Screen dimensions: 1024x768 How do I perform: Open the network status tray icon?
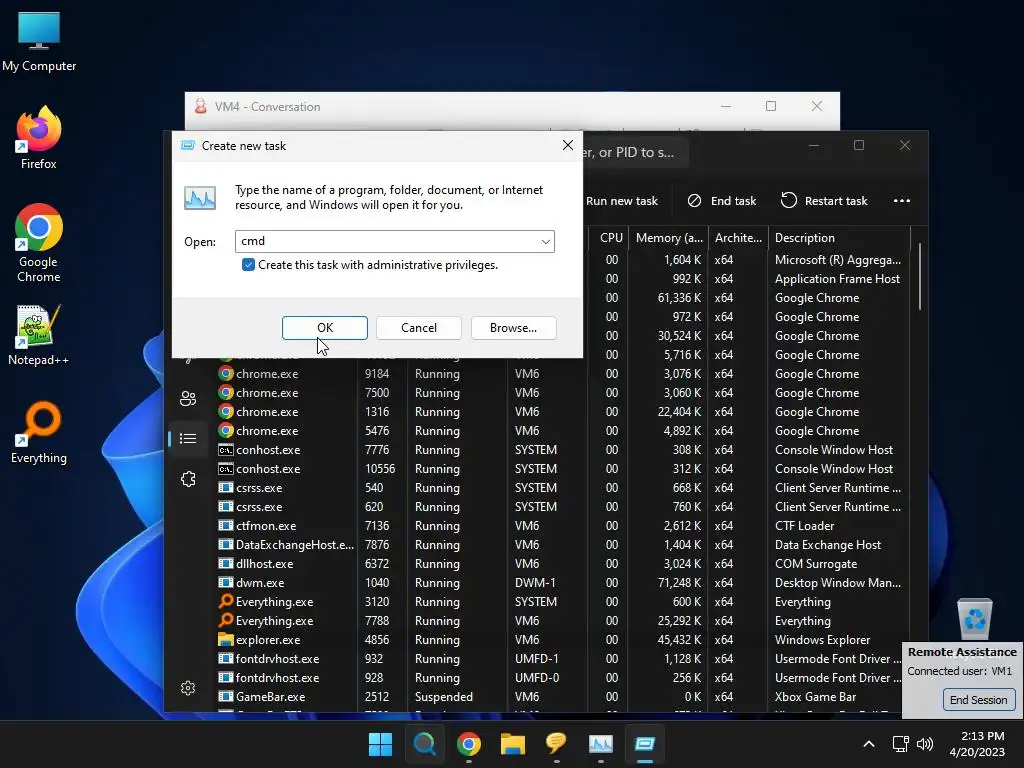pos(901,744)
